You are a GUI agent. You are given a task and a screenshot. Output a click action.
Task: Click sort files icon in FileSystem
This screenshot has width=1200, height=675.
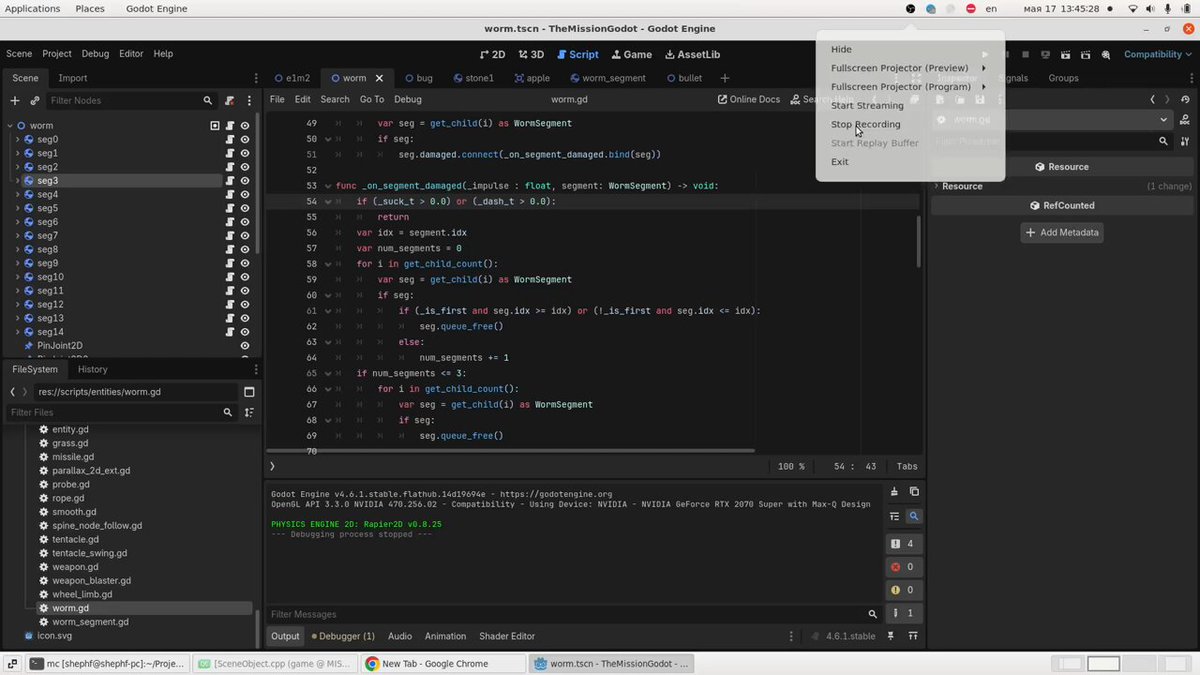click(249, 412)
